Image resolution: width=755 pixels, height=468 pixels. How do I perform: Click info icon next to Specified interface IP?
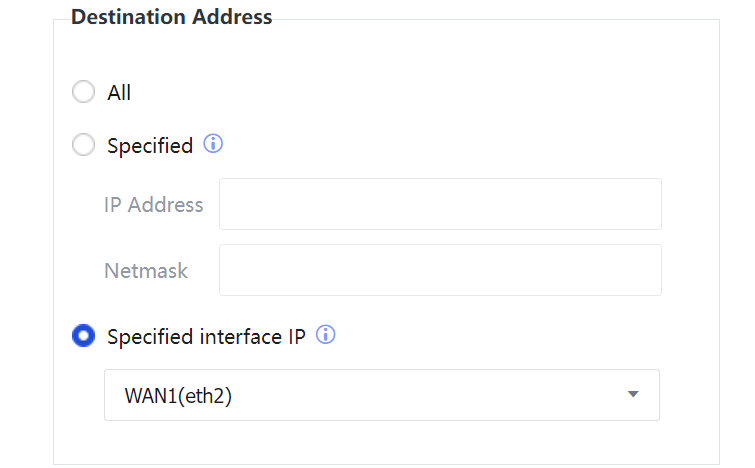pyautogui.click(x=325, y=335)
